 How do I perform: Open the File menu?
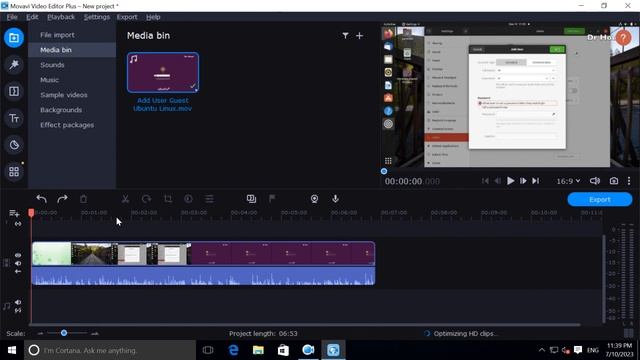coord(12,17)
